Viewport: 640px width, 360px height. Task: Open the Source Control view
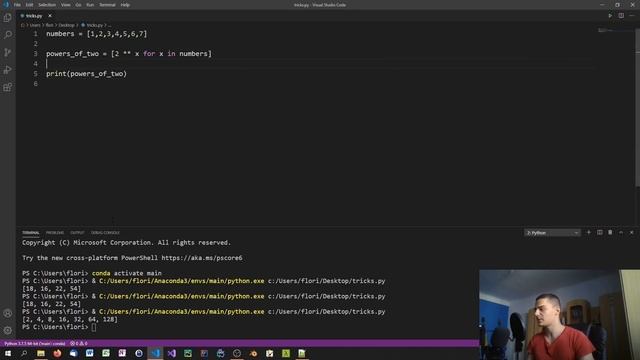pyautogui.click(x=7, y=52)
